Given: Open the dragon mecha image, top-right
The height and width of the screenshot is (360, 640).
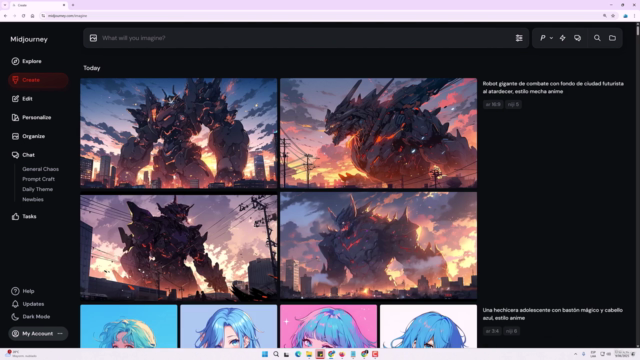Looking at the screenshot, I should pos(378,133).
